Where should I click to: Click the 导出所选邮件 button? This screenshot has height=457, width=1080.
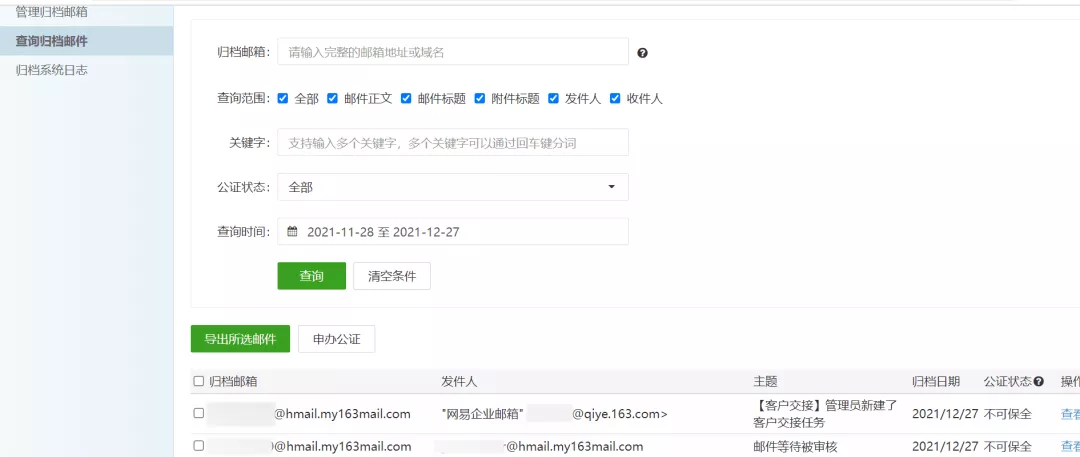(240, 339)
